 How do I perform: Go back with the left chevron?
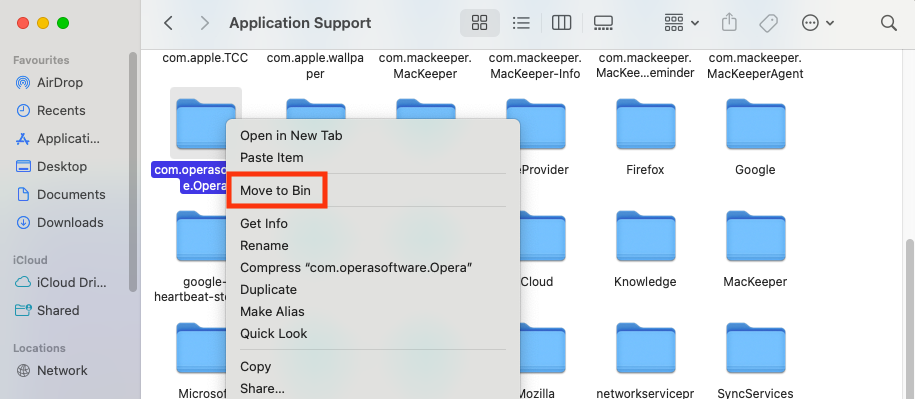[x=168, y=23]
